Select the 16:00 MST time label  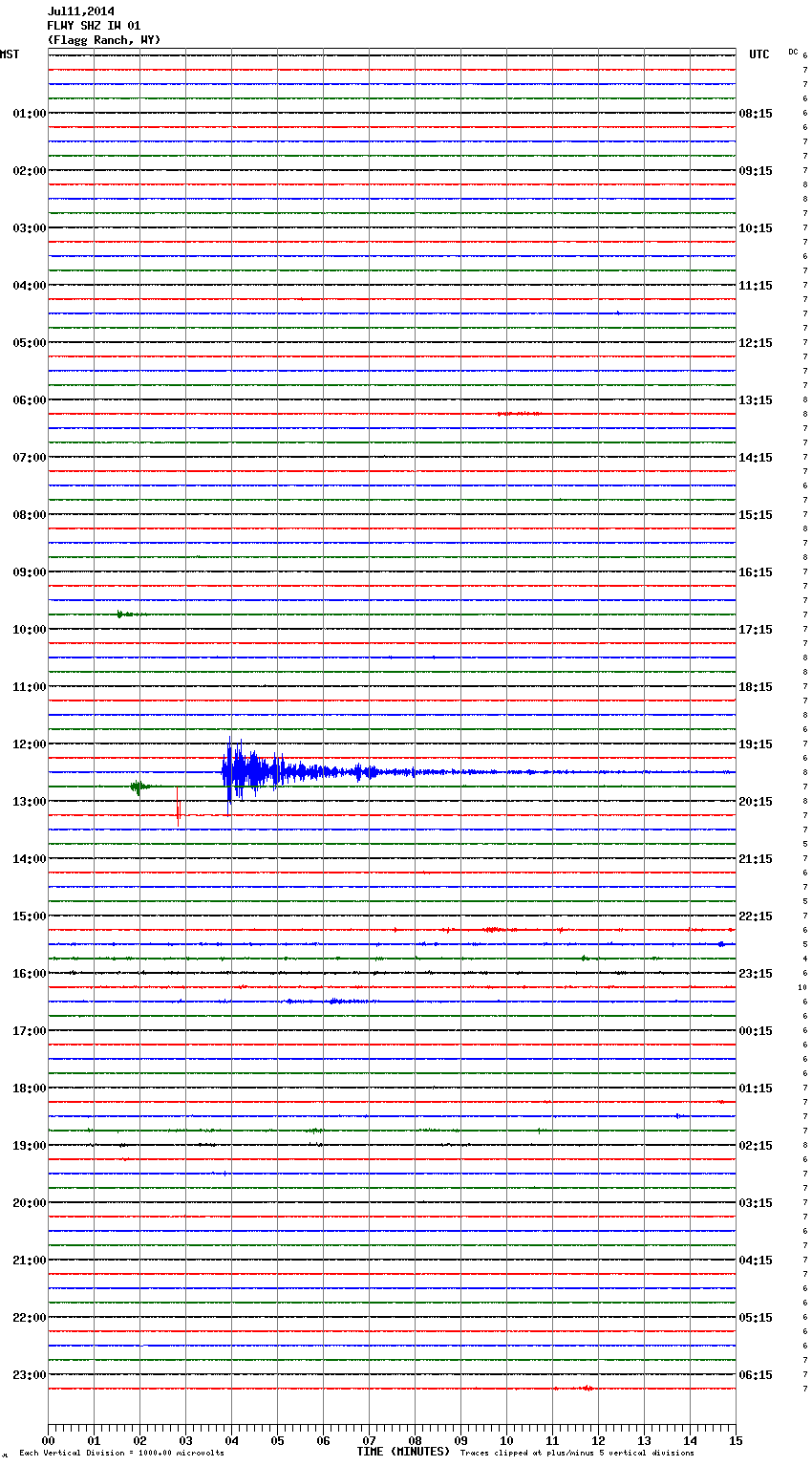(30, 974)
